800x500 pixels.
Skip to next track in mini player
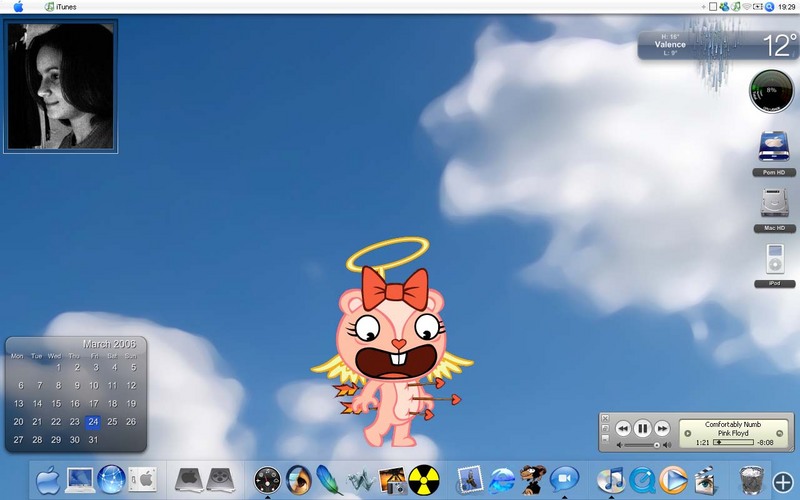pyautogui.click(x=662, y=429)
